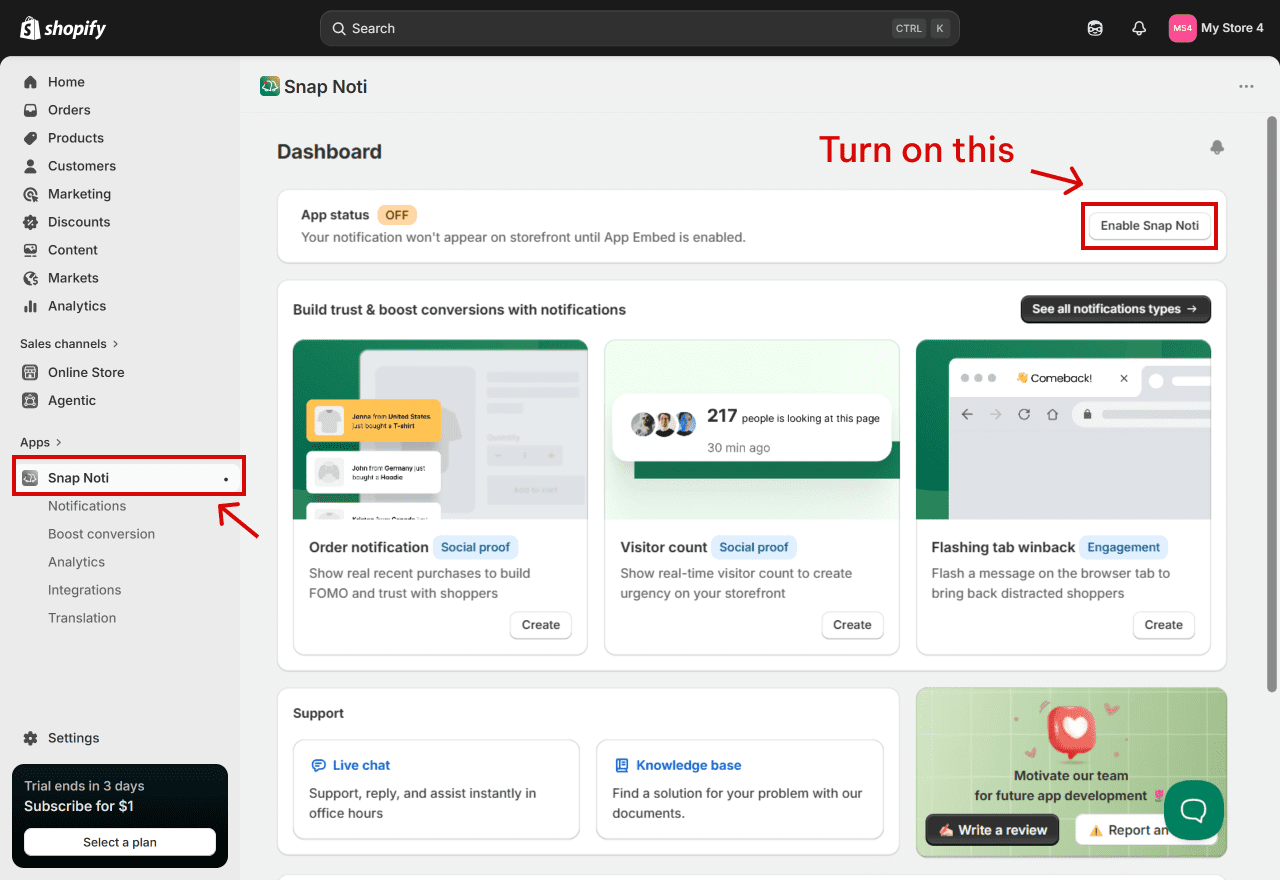Click the Social proof tag on Visitor count
The image size is (1280, 880).
coord(754,547)
